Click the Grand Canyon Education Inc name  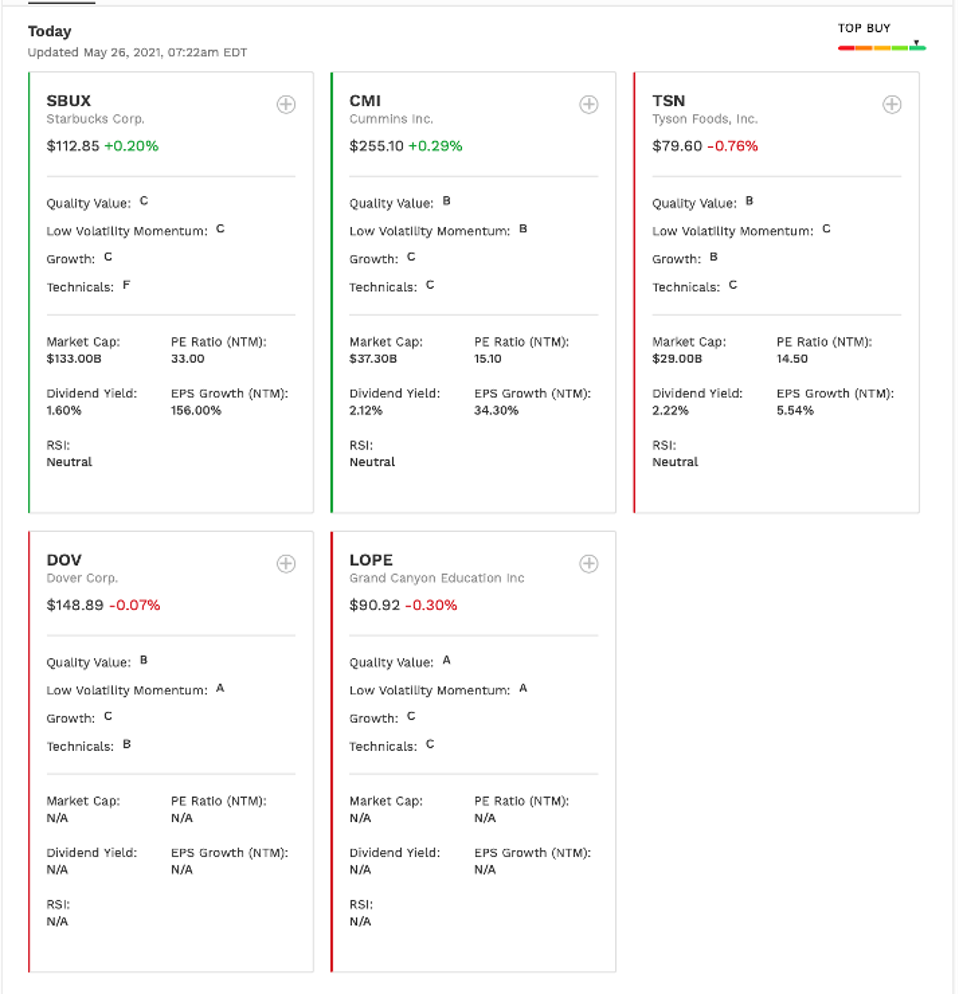click(436, 578)
